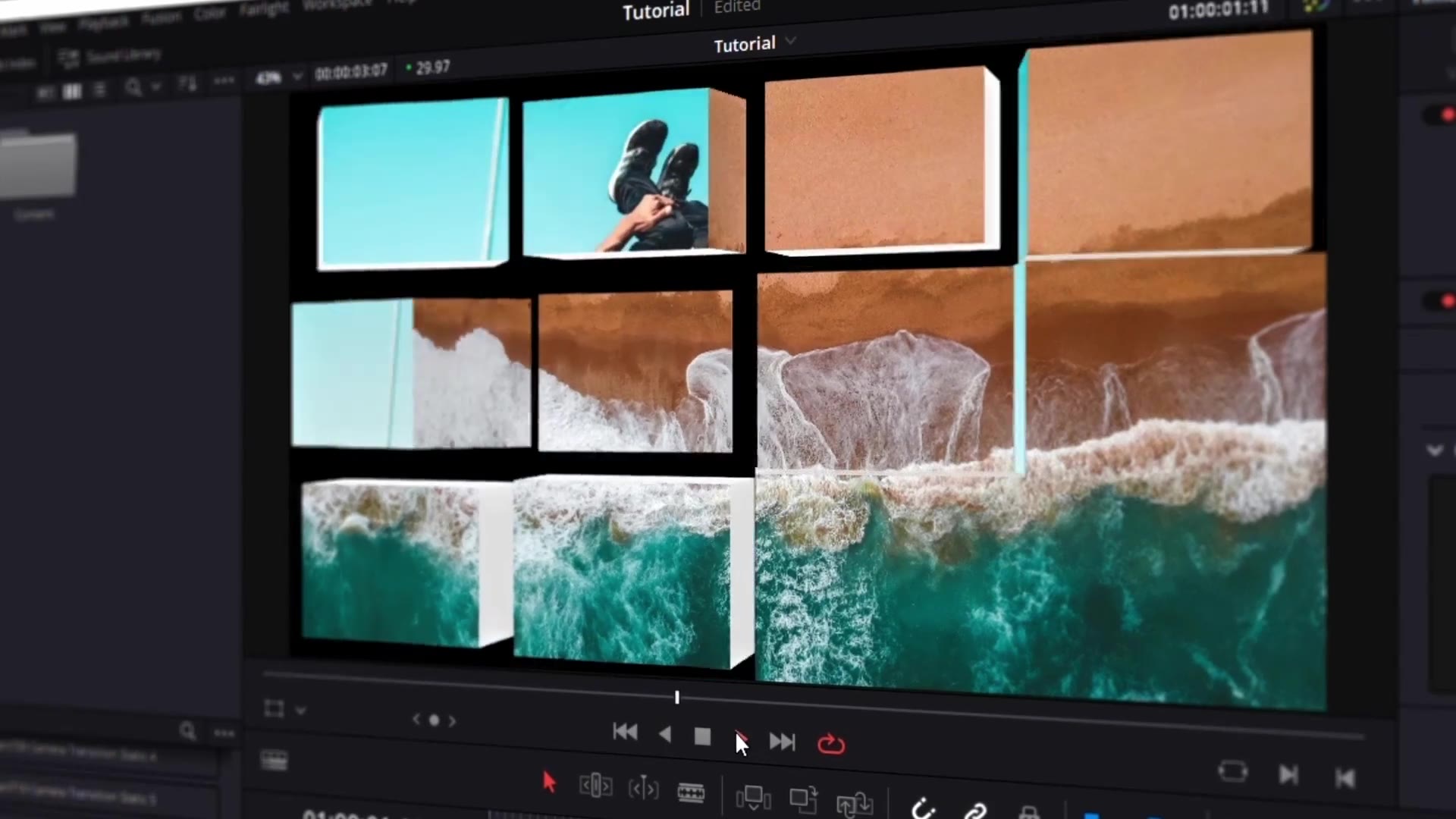Go to the previous edit using the left skip icon
This screenshot has width=1456, height=819.
pyautogui.click(x=1345, y=778)
